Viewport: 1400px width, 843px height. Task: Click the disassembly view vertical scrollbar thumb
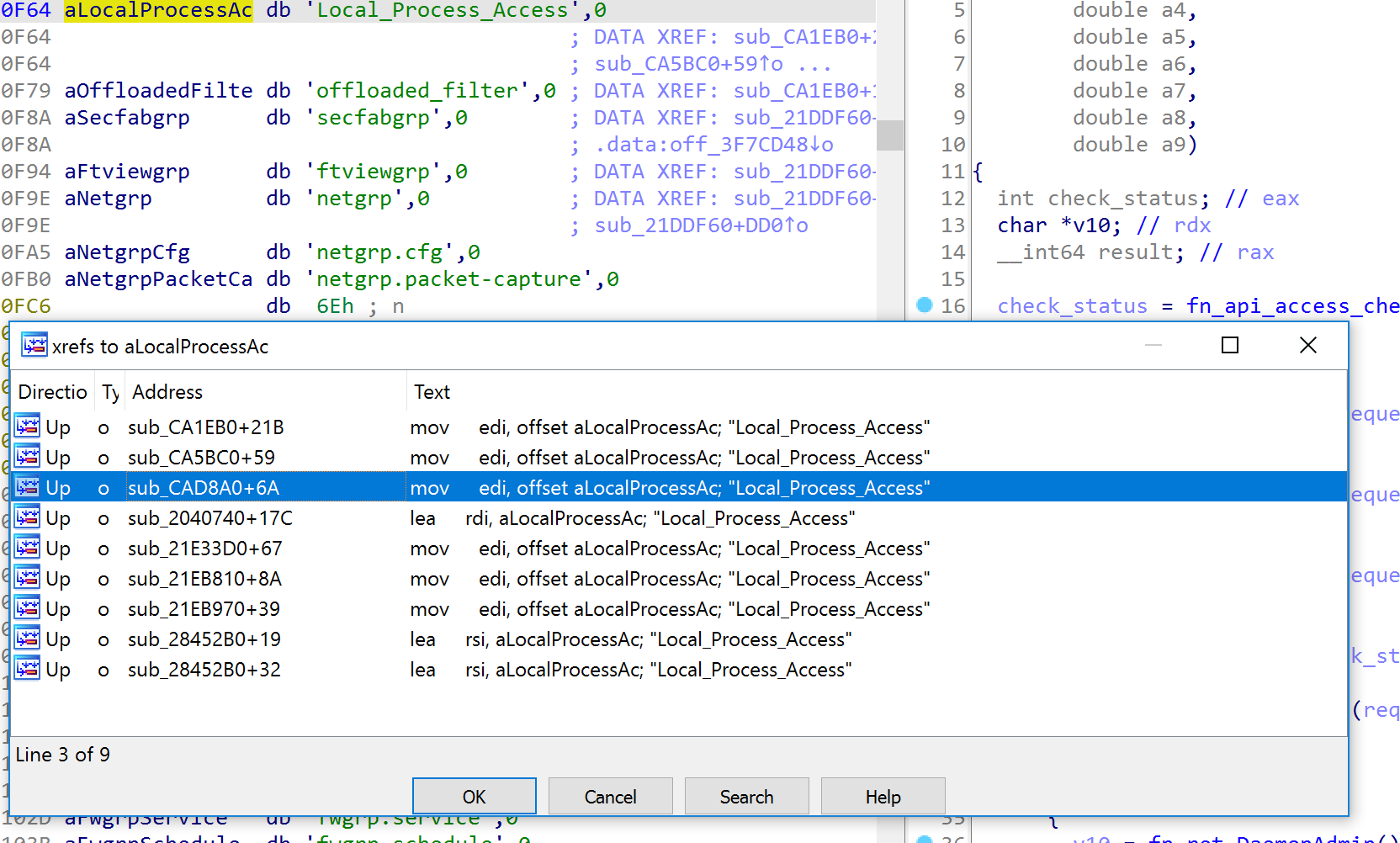[890, 135]
